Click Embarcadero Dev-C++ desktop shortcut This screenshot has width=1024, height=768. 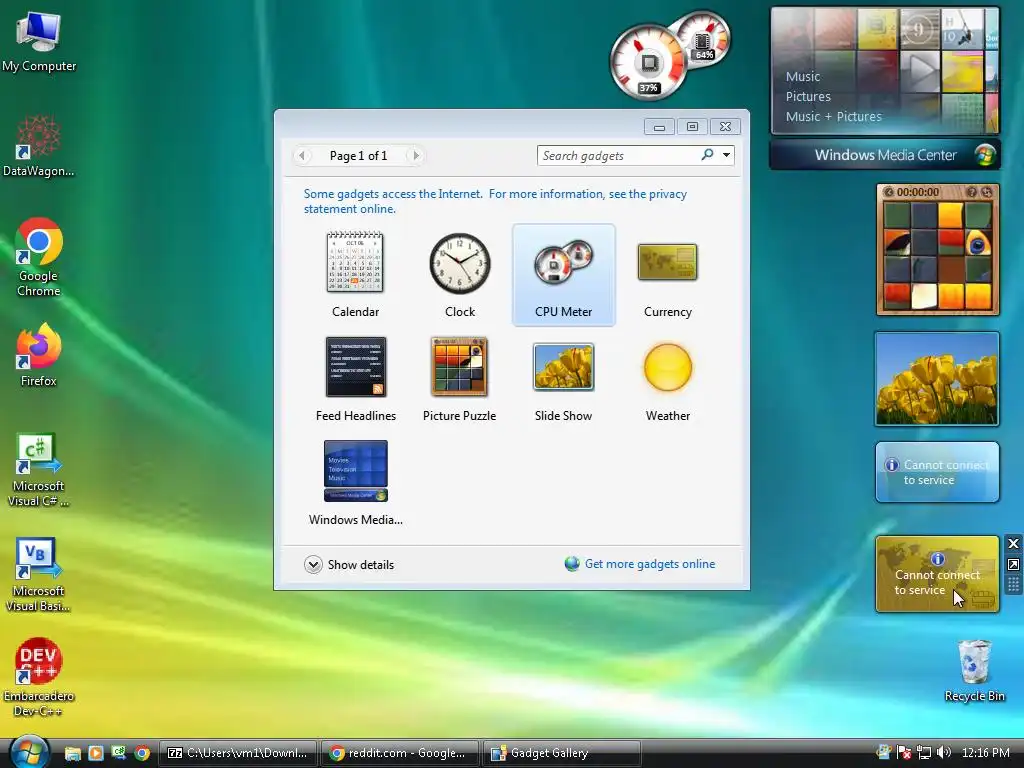point(39,677)
